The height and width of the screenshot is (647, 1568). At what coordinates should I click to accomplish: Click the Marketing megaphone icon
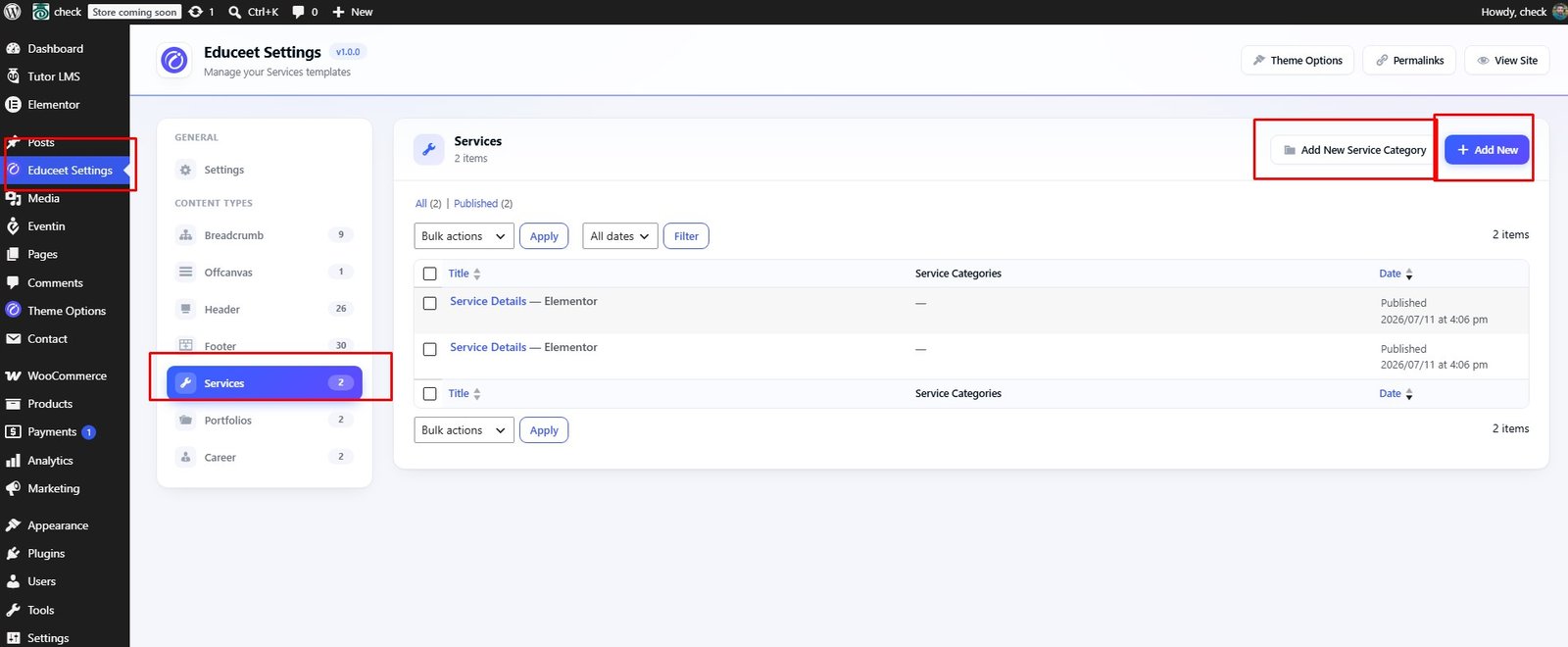[13, 488]
